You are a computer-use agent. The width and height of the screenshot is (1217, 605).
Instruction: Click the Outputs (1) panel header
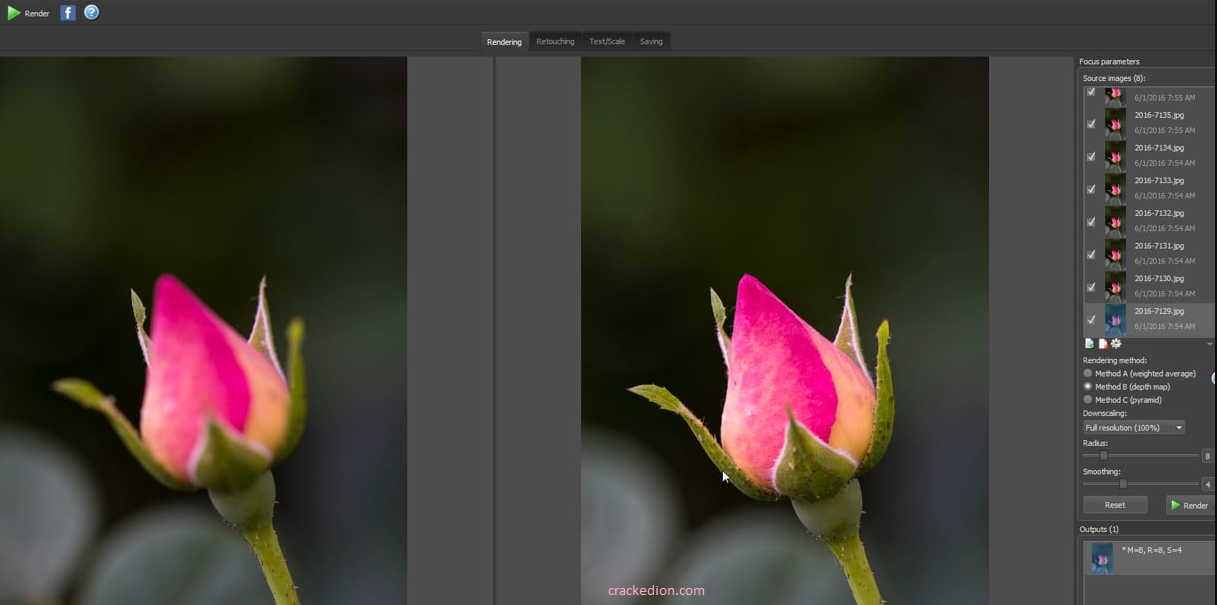coord(1099,529)
